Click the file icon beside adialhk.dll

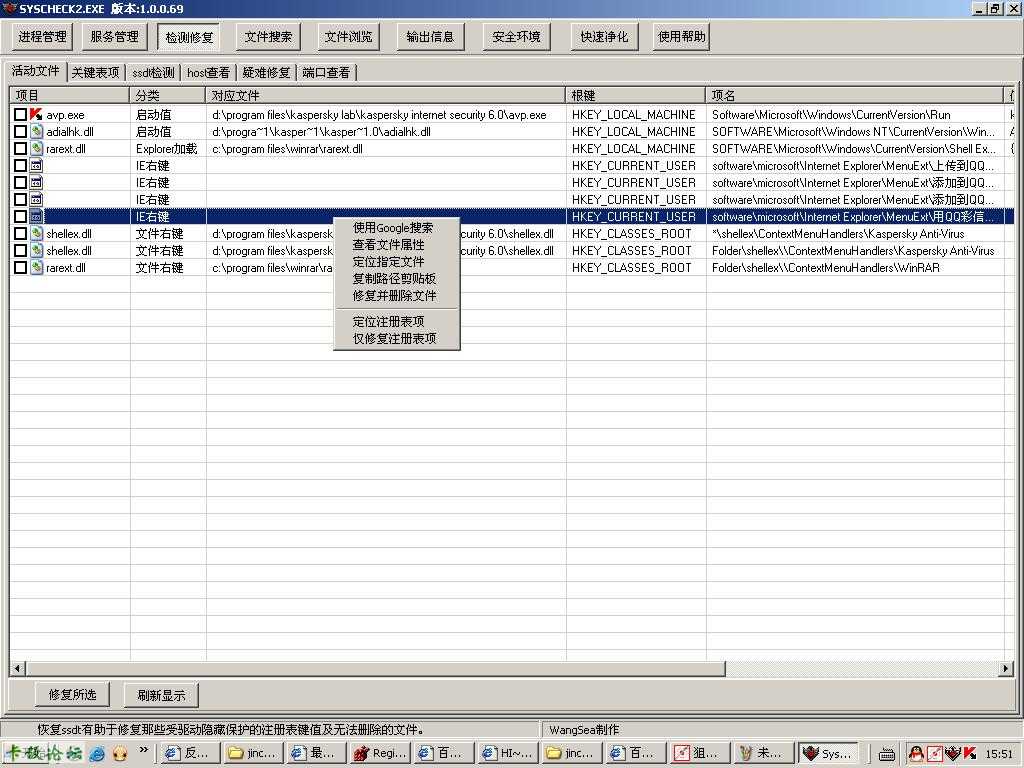pos(36,131)
